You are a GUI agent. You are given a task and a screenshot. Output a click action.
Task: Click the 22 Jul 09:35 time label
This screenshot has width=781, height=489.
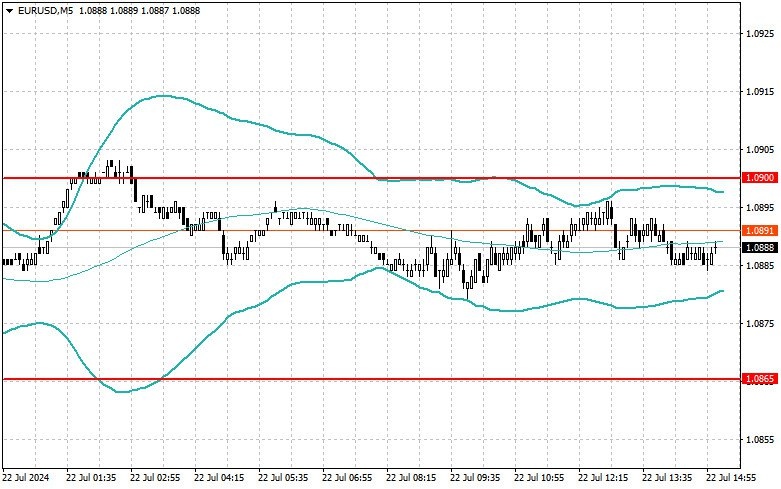(475, 478)
